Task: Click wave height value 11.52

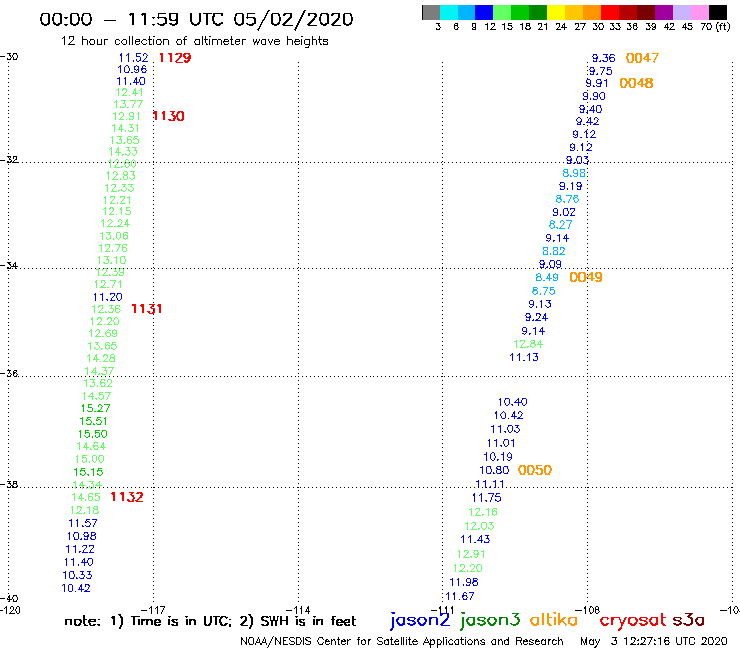Action: [133, 58]
